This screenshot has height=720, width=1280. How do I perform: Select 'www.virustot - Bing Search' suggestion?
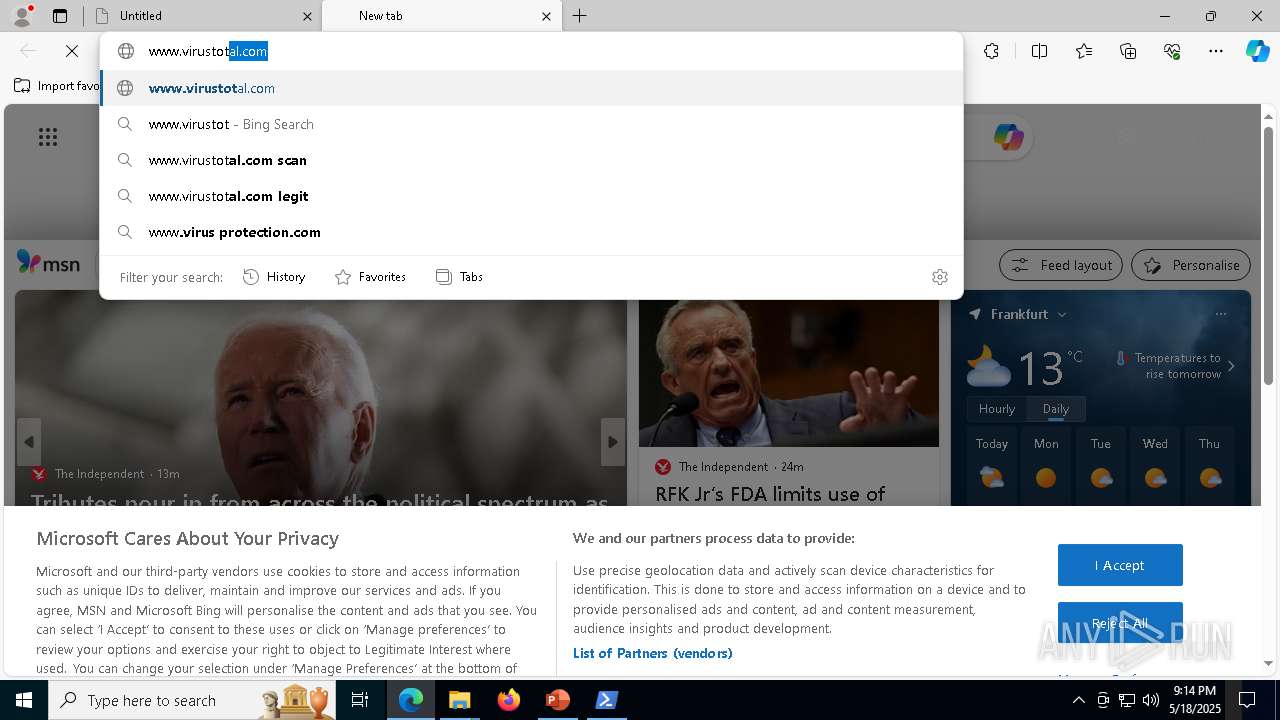pos(531,124)
